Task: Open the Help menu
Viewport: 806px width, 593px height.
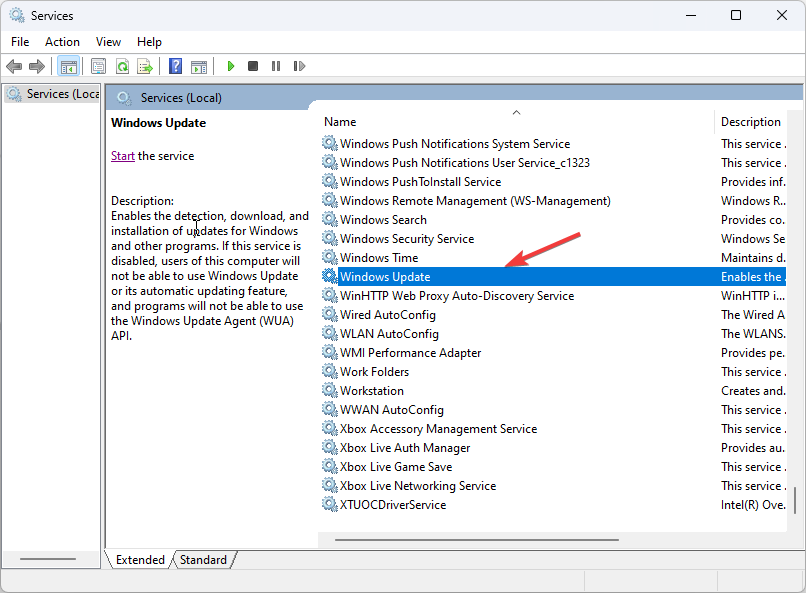Action: [149, 42]
